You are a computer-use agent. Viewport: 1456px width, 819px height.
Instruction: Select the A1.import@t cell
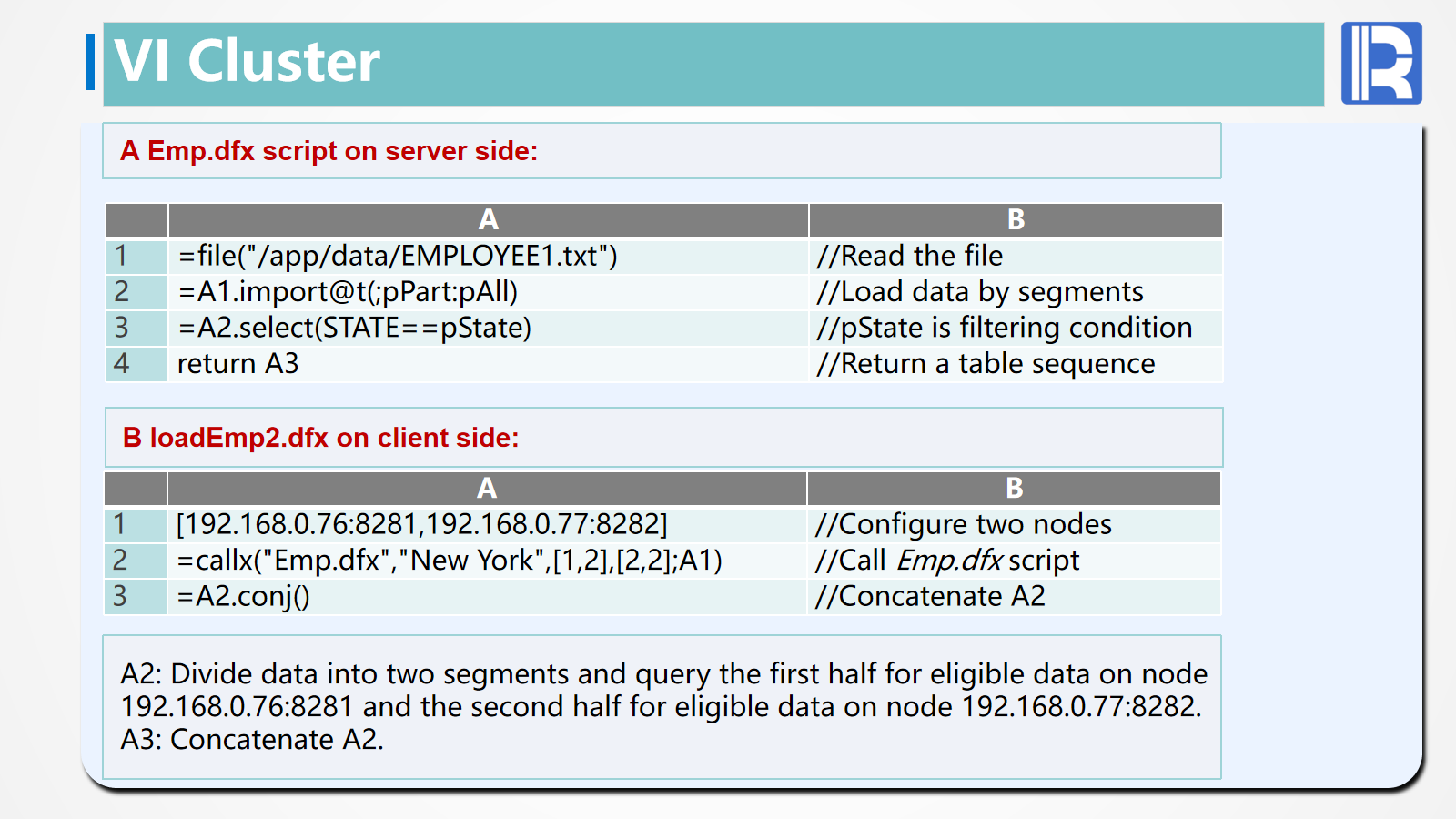click(348, 292)
